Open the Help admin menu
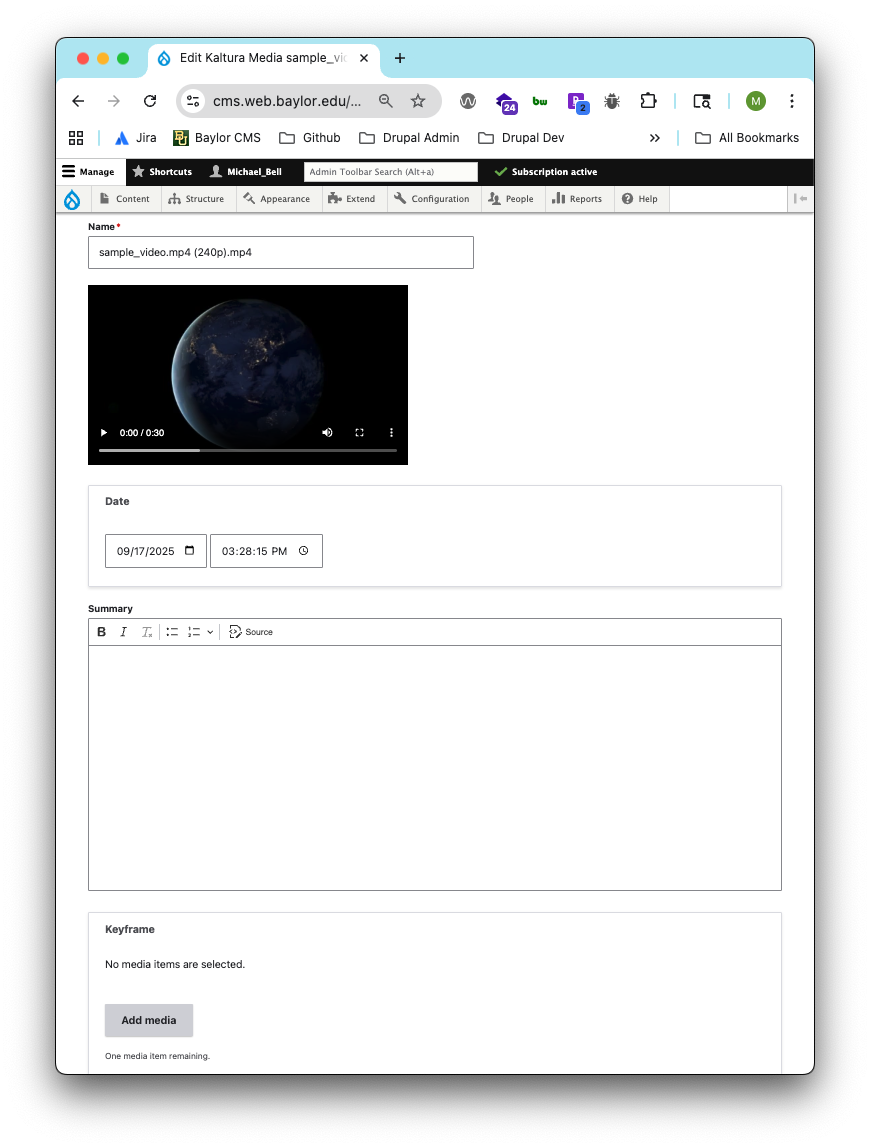 [640, 198]
